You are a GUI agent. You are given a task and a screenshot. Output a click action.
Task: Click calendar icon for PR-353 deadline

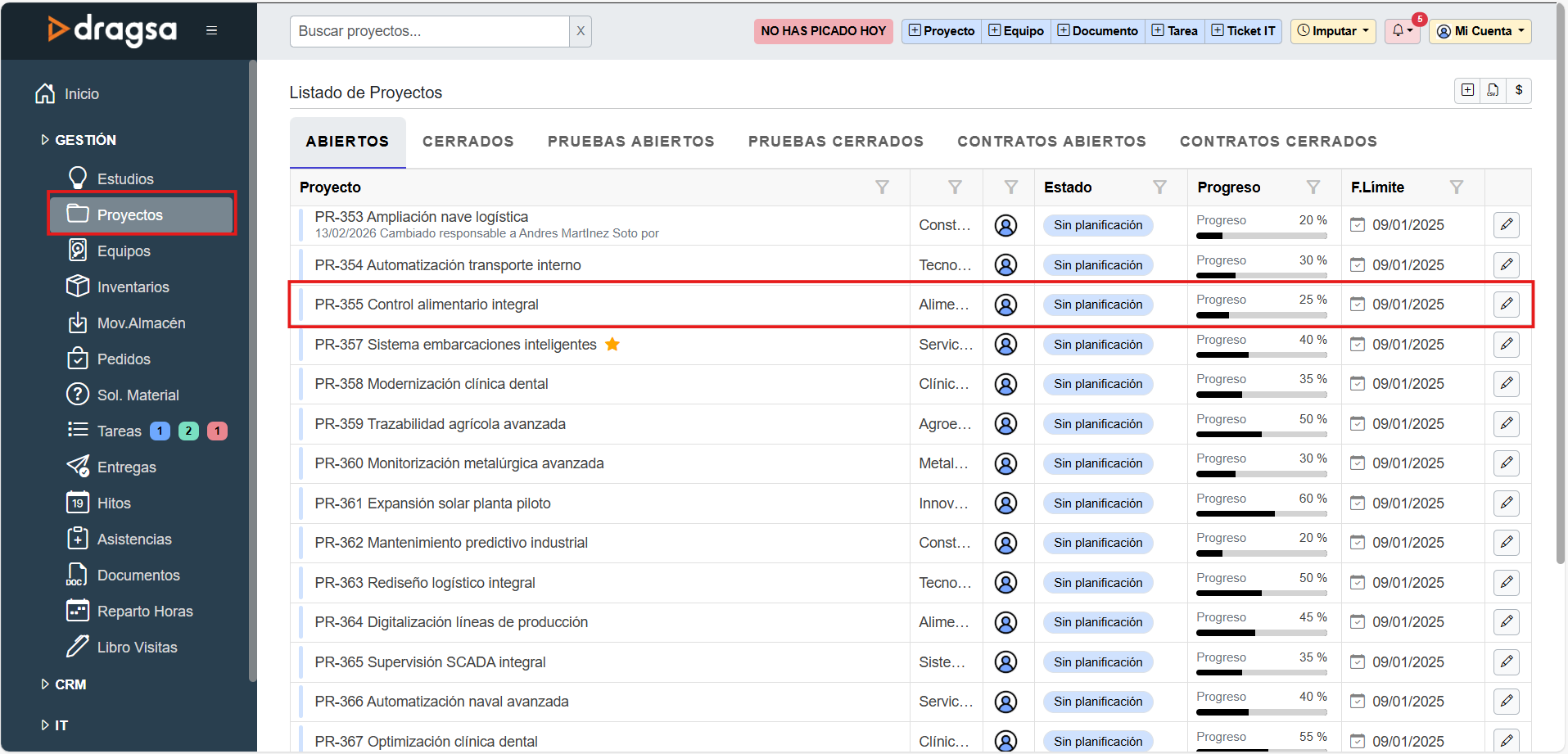pos(1357,225)
